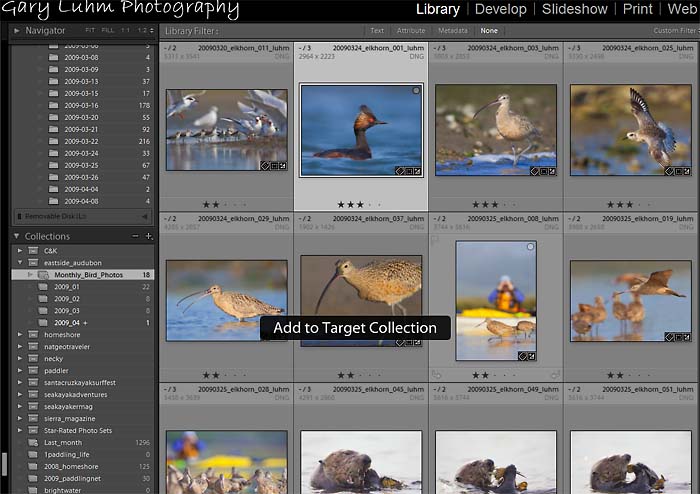
Task: Click develop badge on elkhorn_003 thumbnail
Action: 552,171
